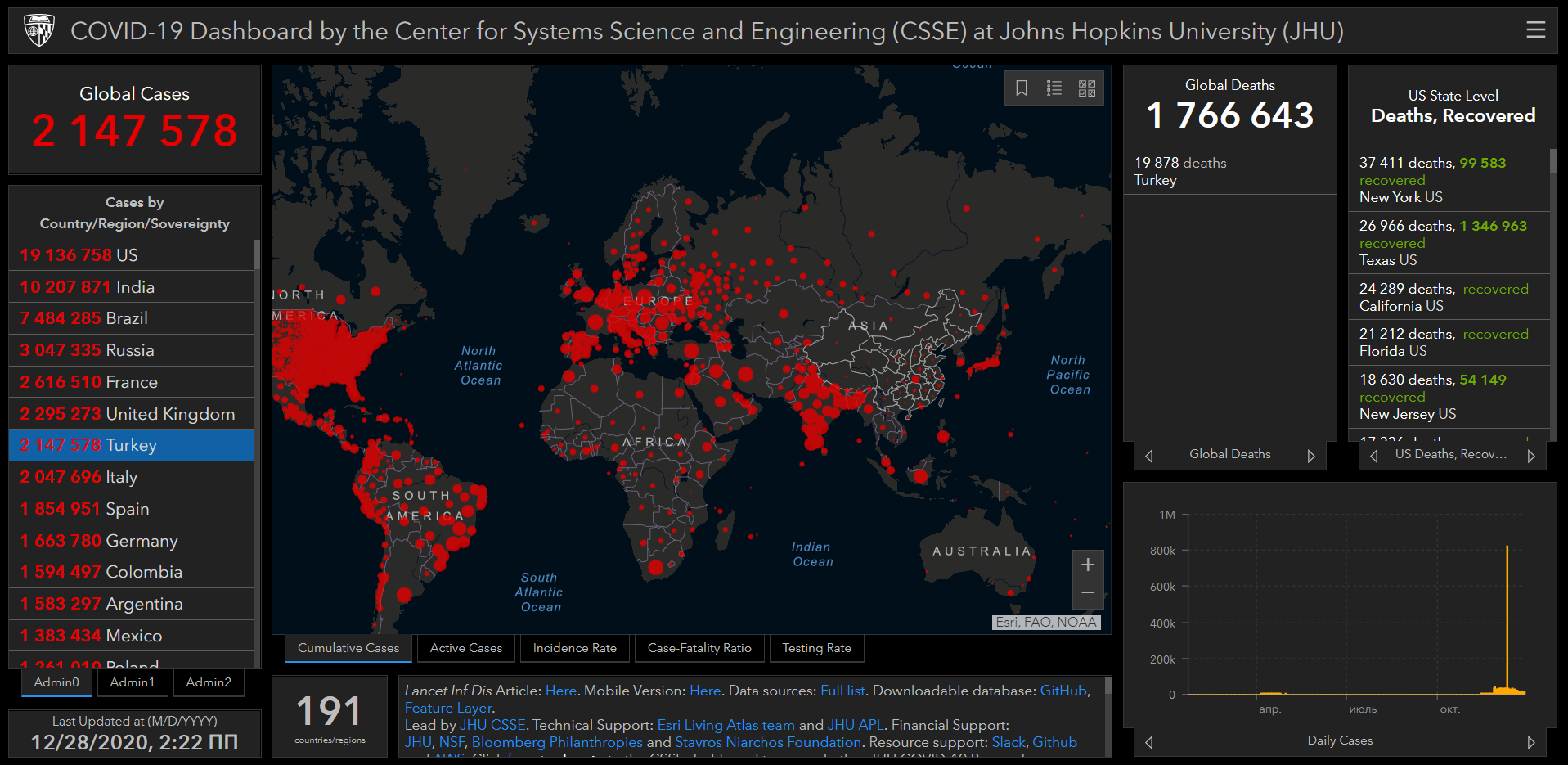Show next chart after Daily Cases
This screenshot has width=1568, height=765.
click(1531, 742)
